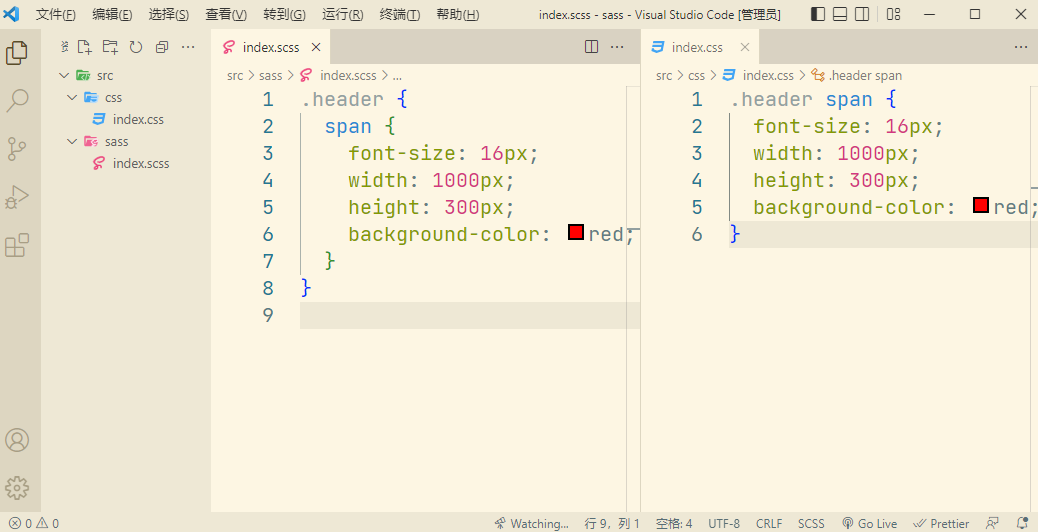Click the New Folder icon in explorer
The image size is (1038, 532).
(x=110, y=47)
